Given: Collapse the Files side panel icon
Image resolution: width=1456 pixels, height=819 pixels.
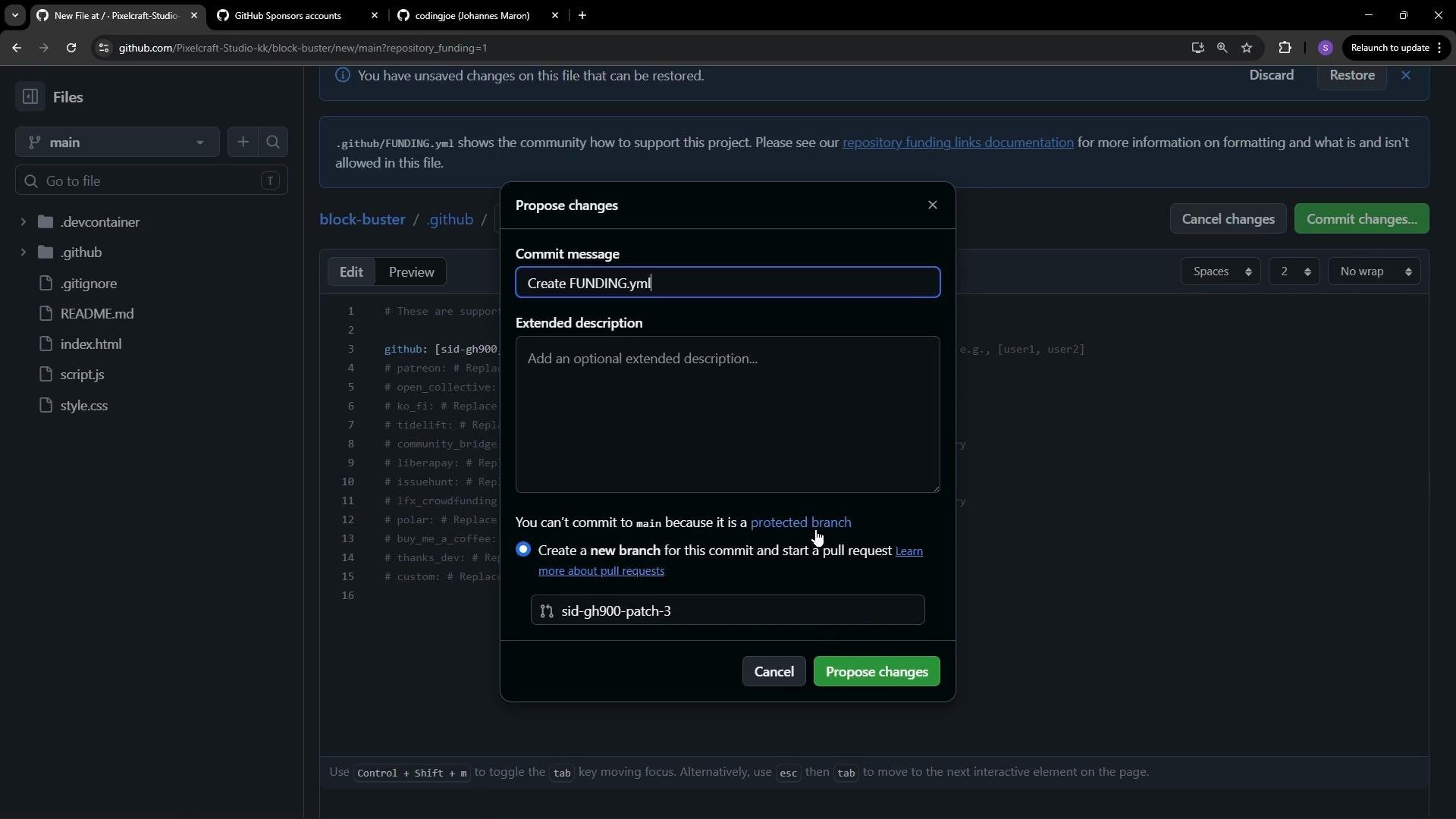Looking at the screenshot, I should coord(30,97).
